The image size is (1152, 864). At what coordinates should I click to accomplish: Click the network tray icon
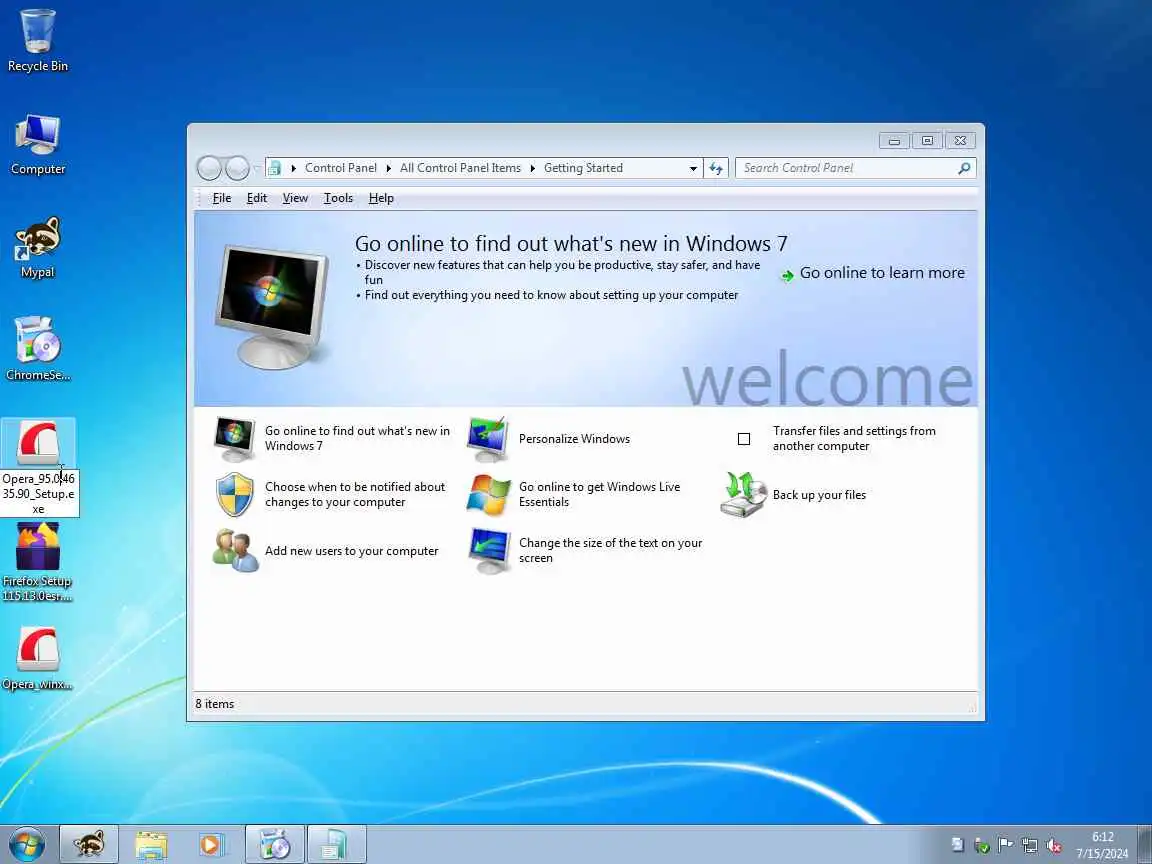point(1029,845)
